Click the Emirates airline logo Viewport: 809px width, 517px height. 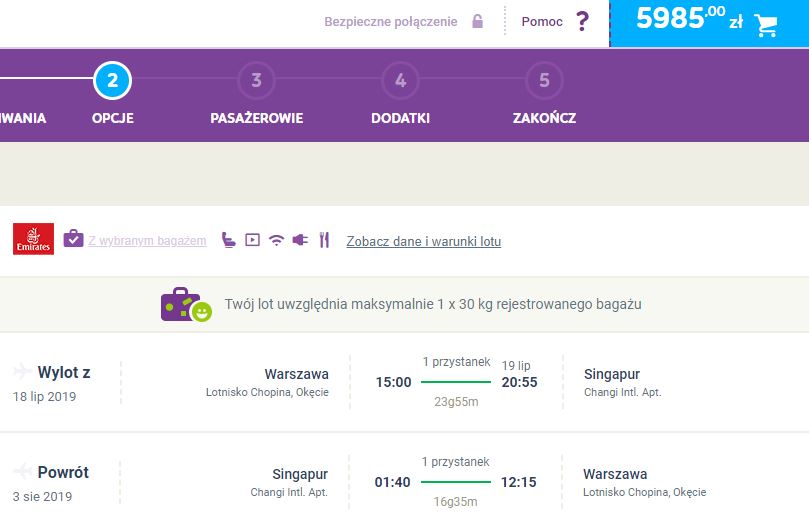34,239
